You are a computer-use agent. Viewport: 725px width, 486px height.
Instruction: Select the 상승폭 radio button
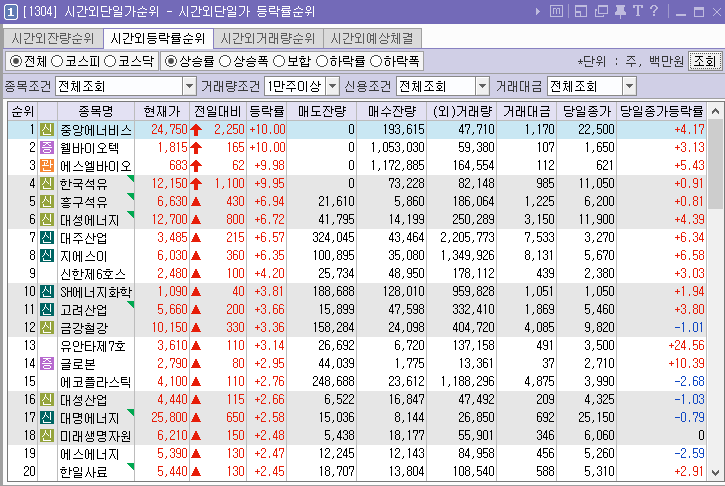pyautogui.click(x=225, y=61)
